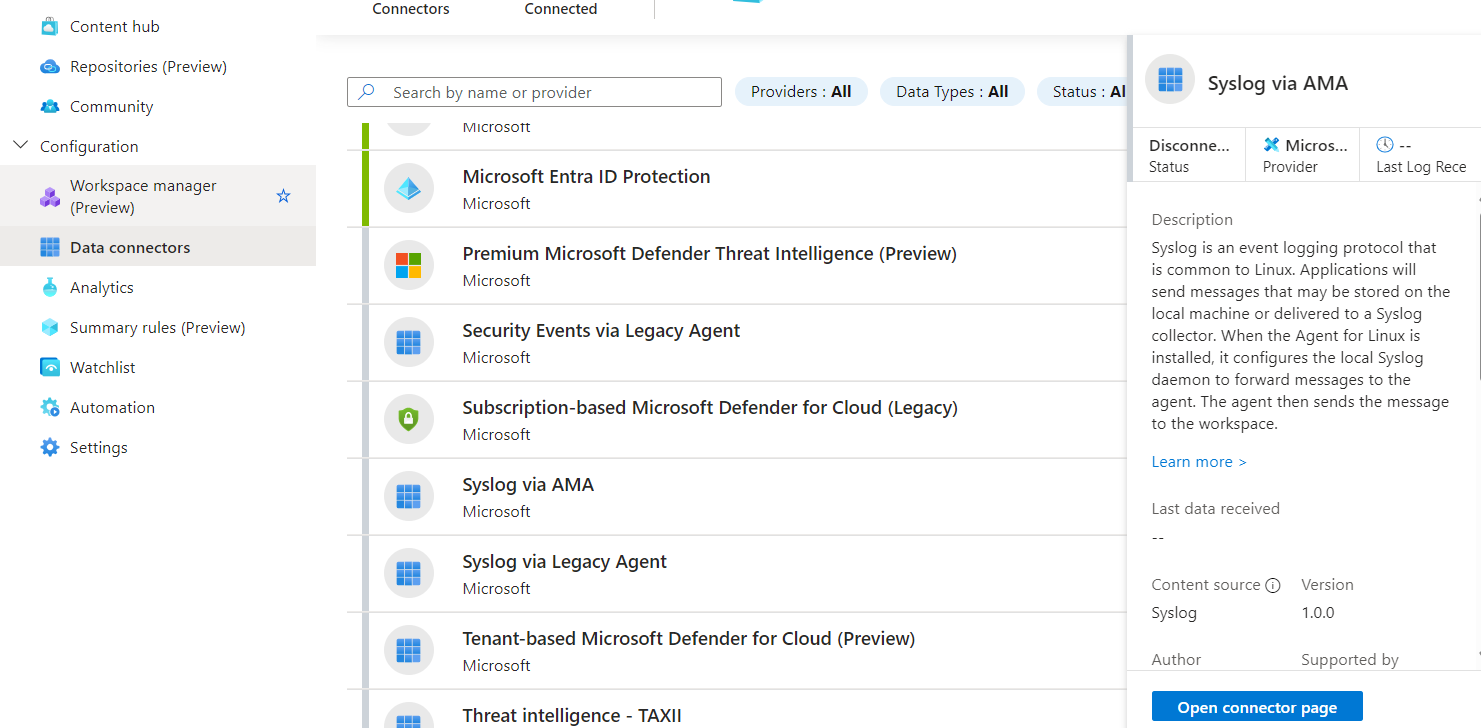The image size is (1481, 728).
Task: Click the Subscription-based Defender for Cloud shield icon
Action: point(408,420)
